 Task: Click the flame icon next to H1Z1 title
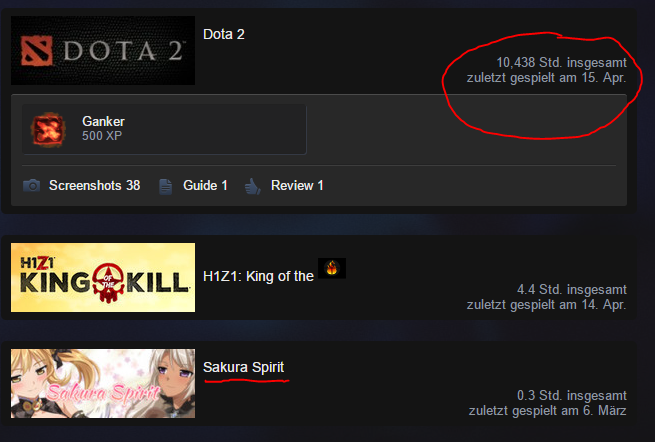pyautogui.click(x=332, y=268)
